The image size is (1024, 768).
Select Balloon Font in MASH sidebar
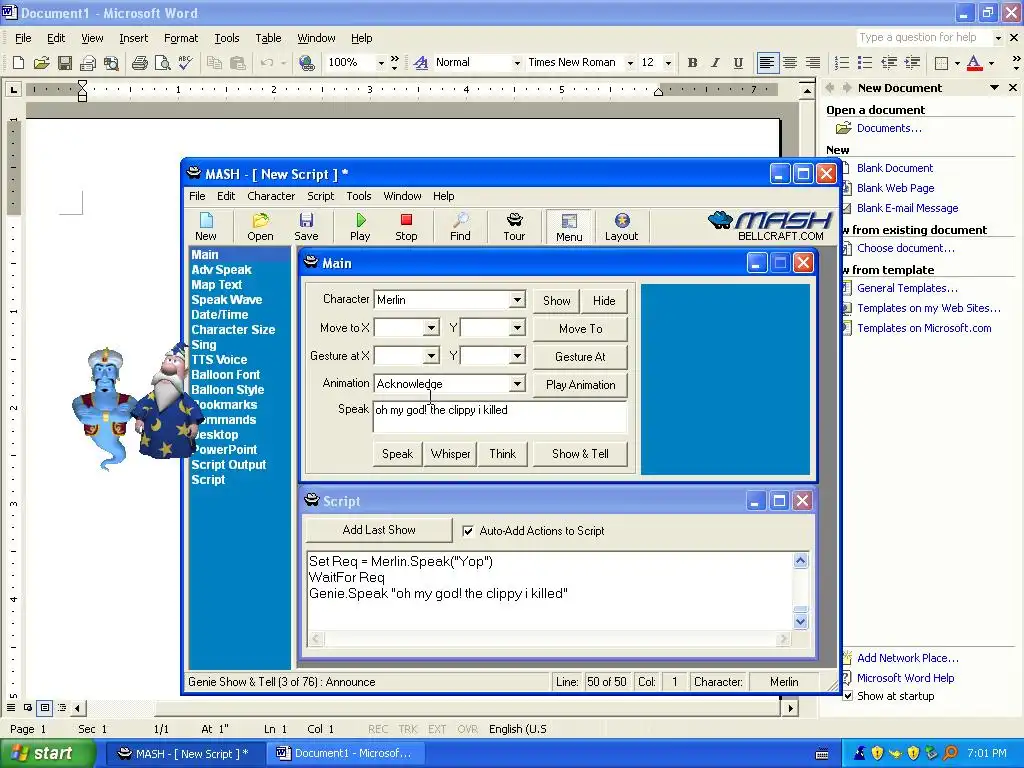coord(225,375)
